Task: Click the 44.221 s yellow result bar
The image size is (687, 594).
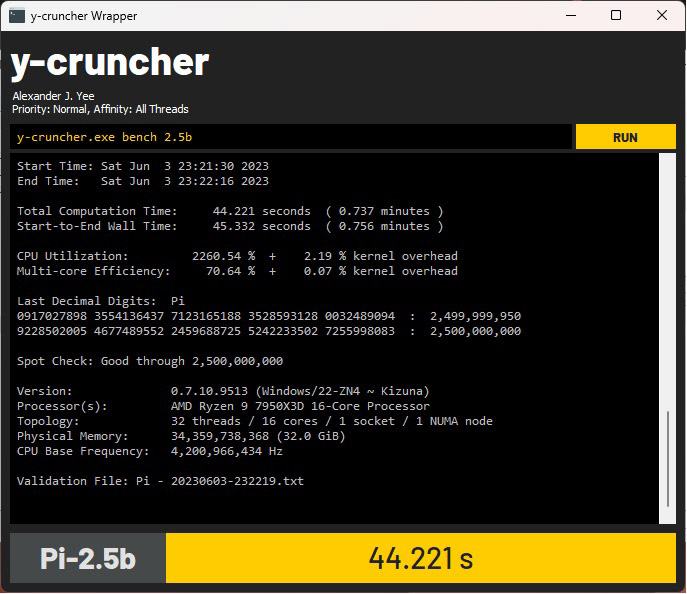Action: point(421,558)
